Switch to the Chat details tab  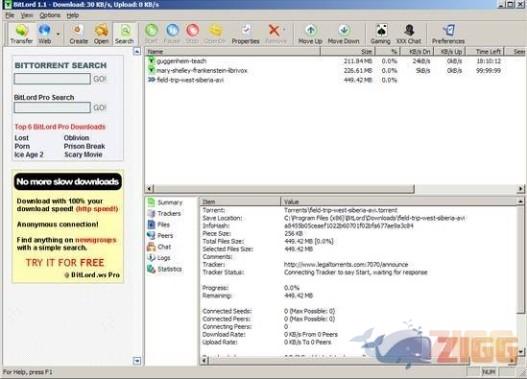point(159,247)
